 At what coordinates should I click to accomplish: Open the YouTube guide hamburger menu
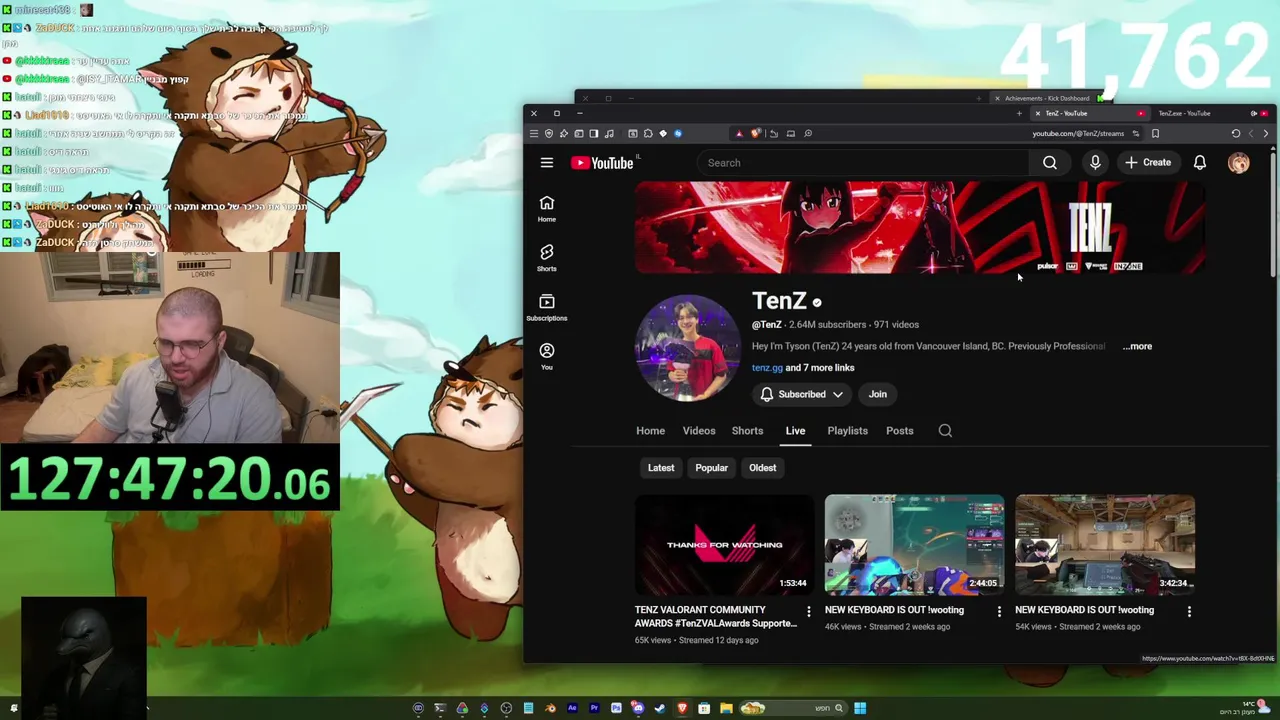[547, 162]
